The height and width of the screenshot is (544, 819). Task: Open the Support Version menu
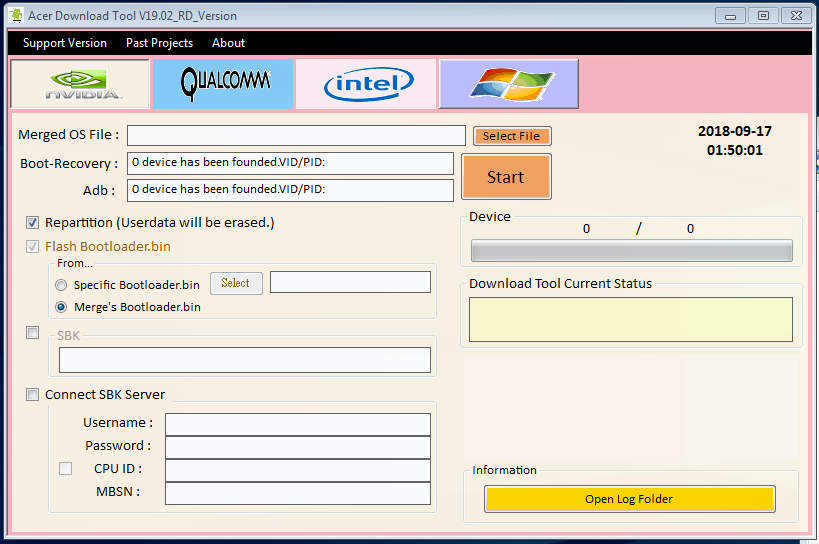pos(65,43)
